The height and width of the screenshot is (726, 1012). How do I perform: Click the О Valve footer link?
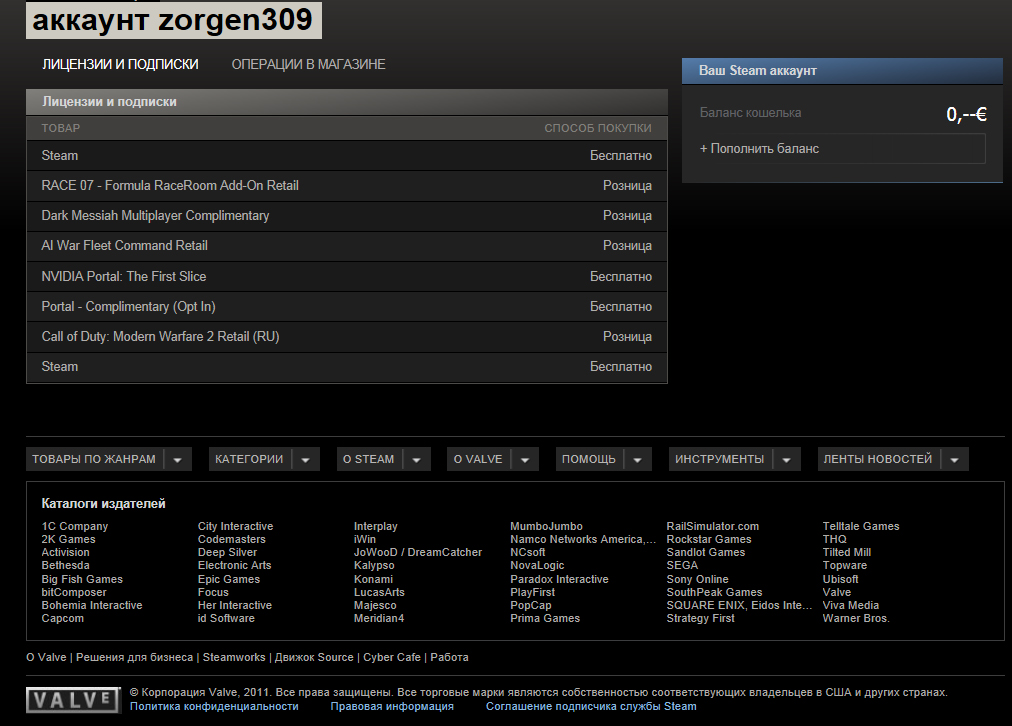(x=46, y=658)
